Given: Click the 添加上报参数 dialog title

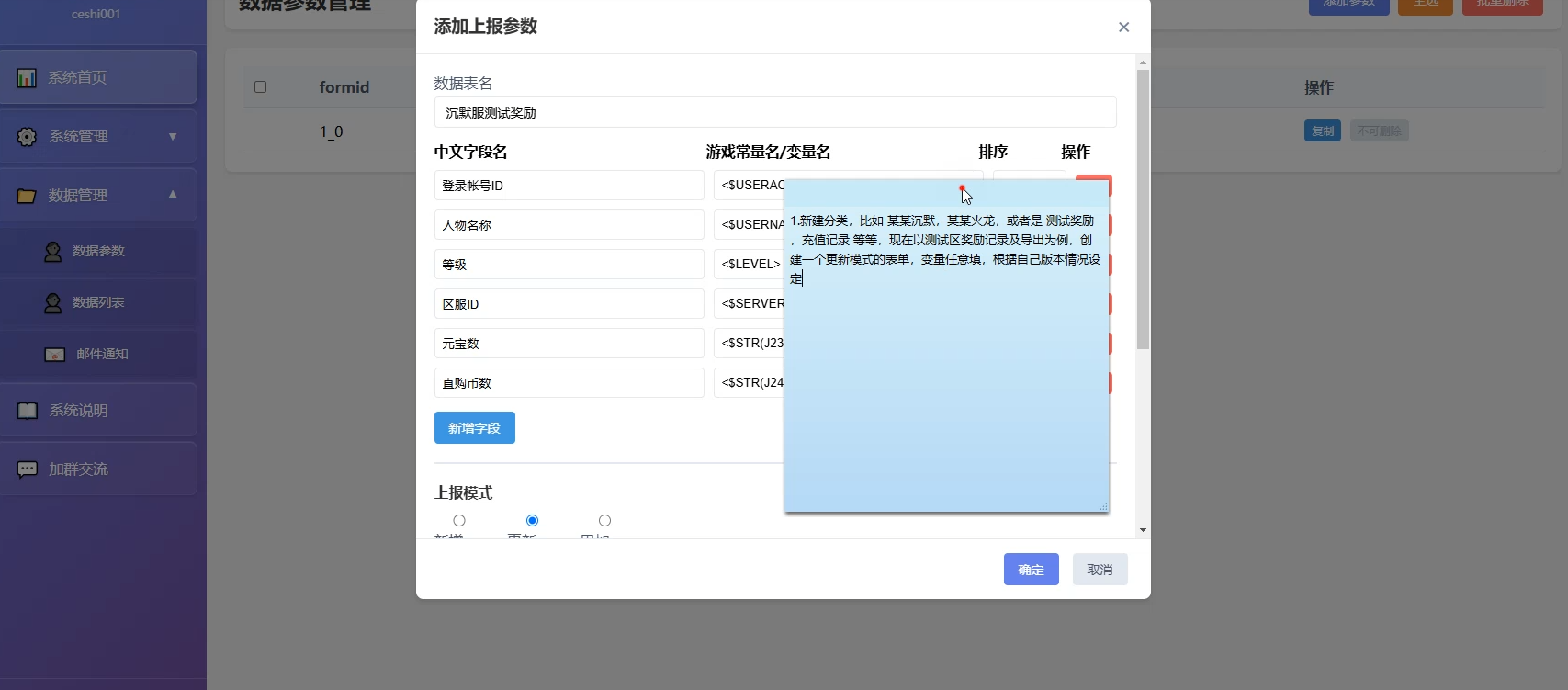Looking at the screenshot, I should [x=486, y=27].
